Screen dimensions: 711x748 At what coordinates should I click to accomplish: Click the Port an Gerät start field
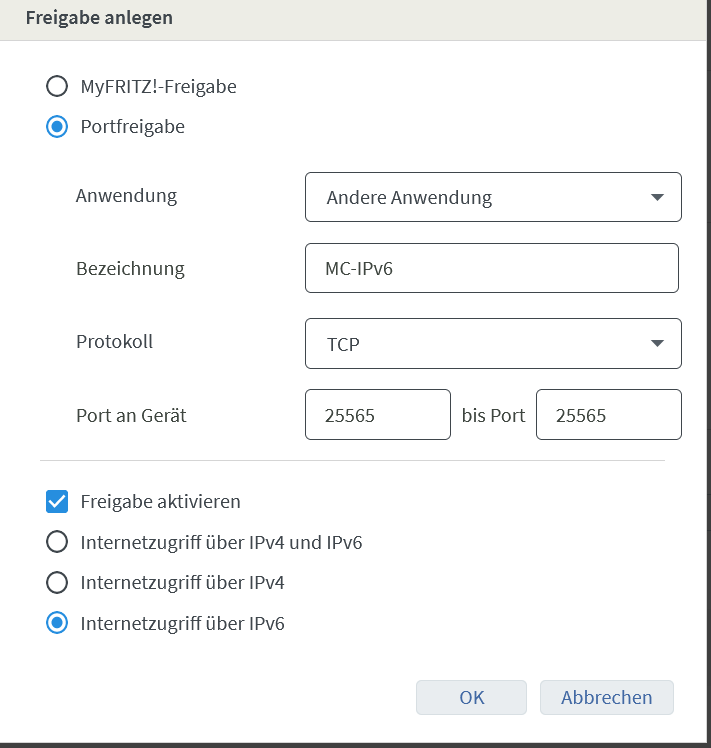click(378, 415)
